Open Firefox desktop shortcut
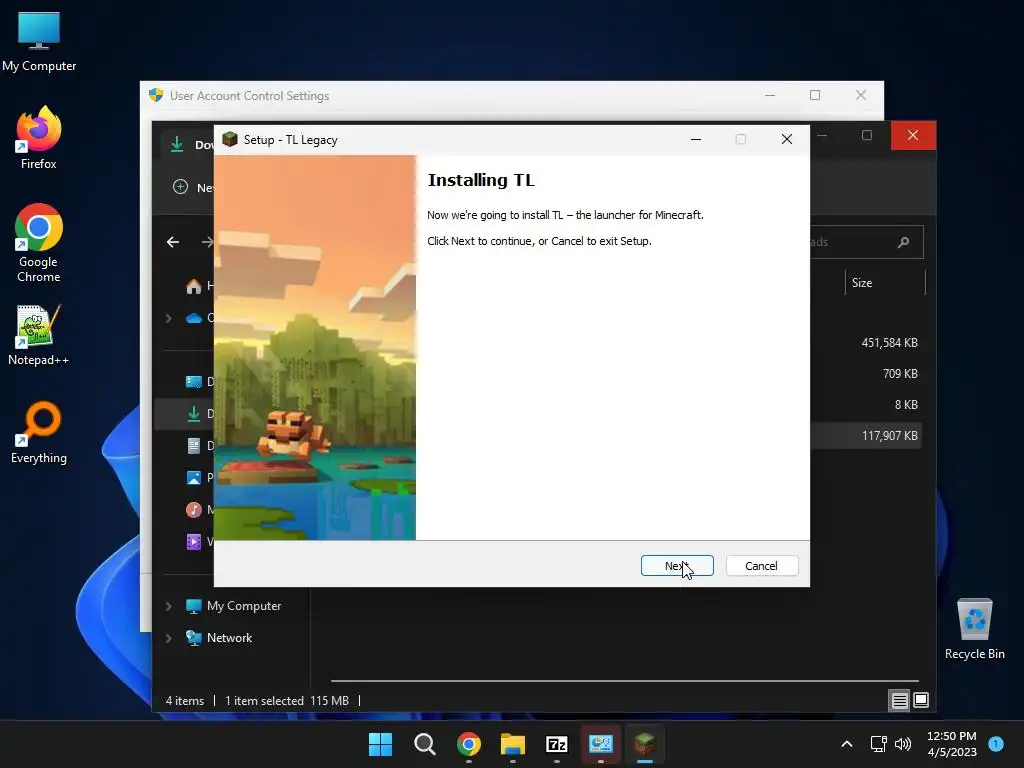1024x768 pixels. [39, 138]
